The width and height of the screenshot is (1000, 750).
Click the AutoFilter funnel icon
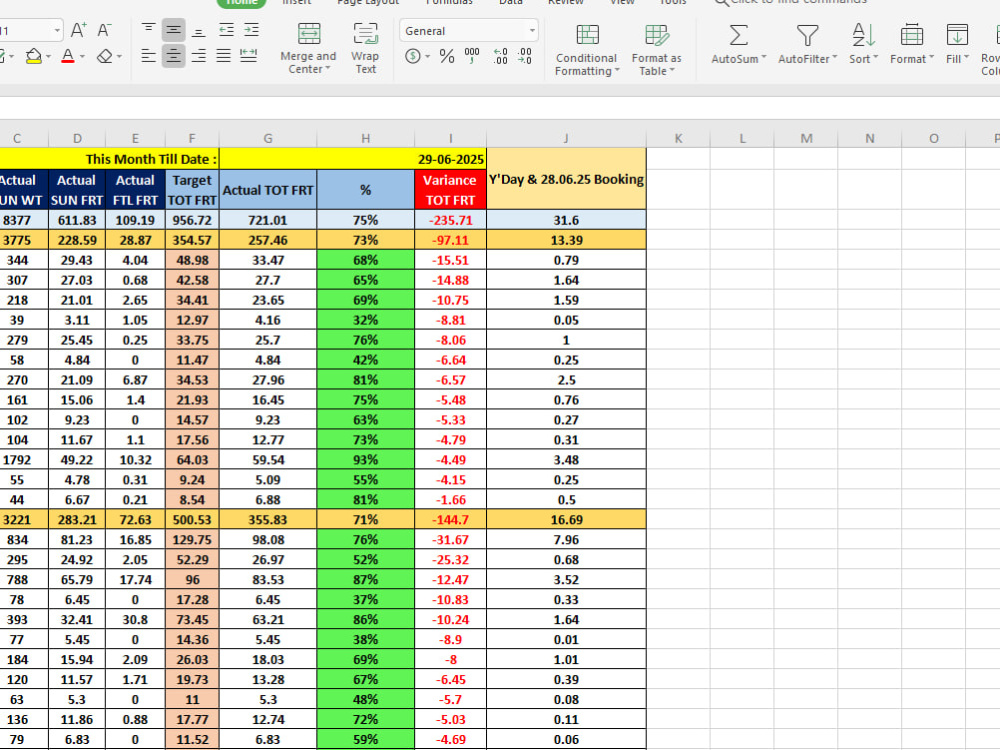click(x=807, y=35)
